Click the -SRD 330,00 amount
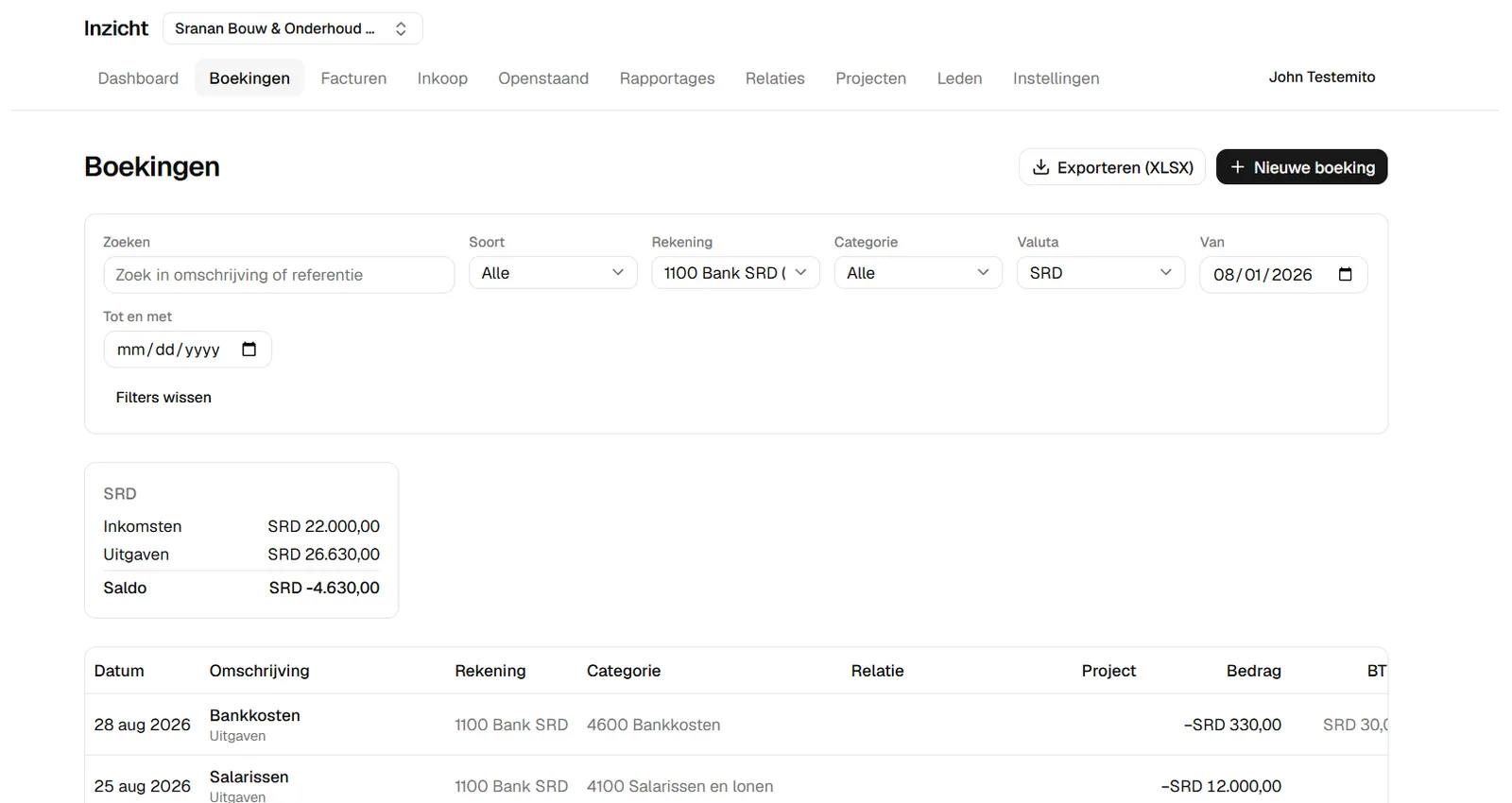 coord(1232,725)
